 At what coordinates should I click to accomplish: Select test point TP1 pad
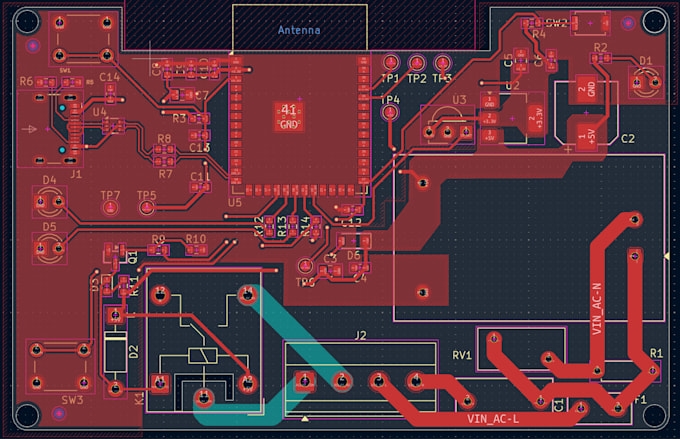pos(390,62)
